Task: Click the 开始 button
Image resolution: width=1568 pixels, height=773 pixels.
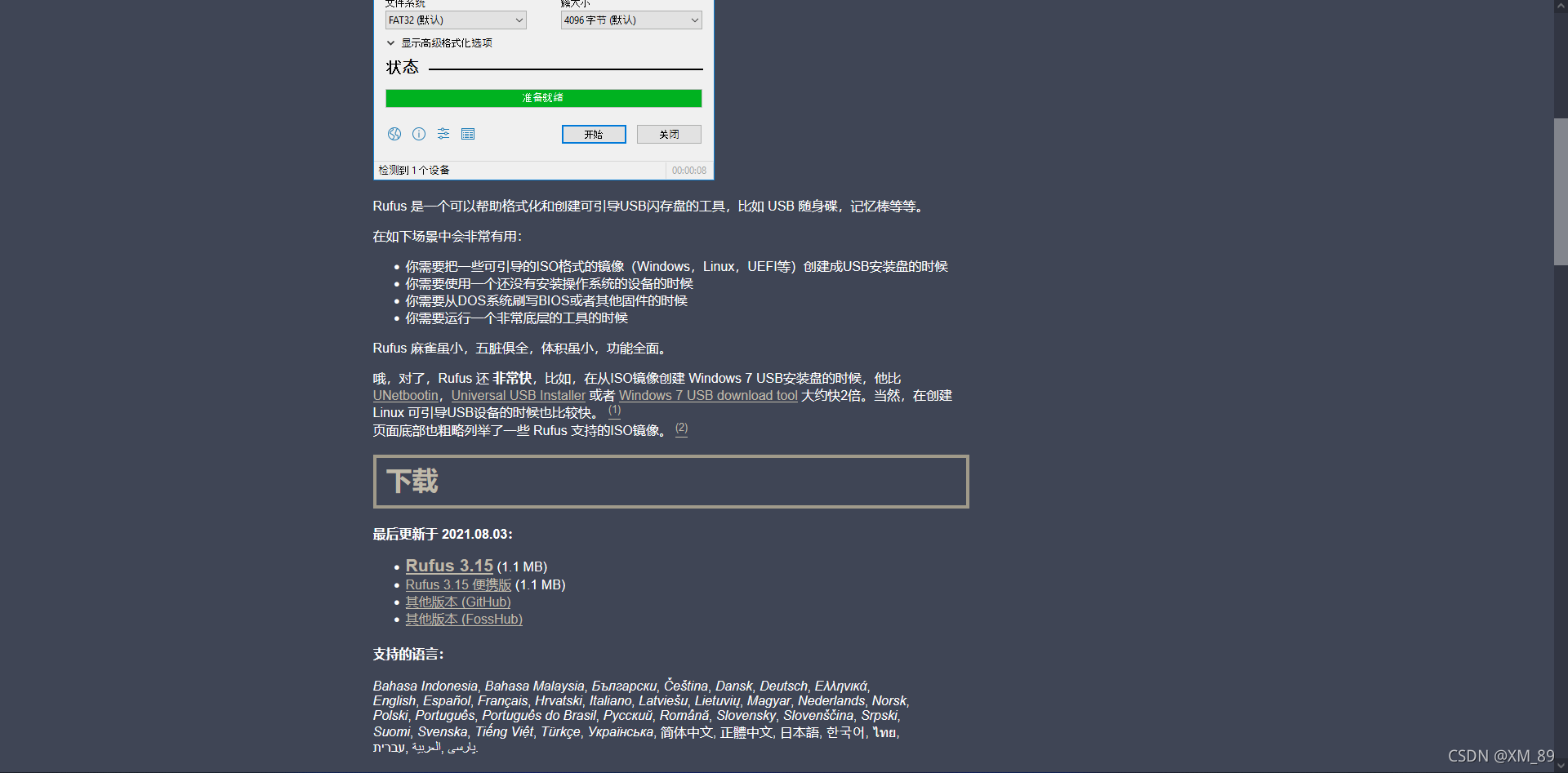Action: (x=594, y=134)
